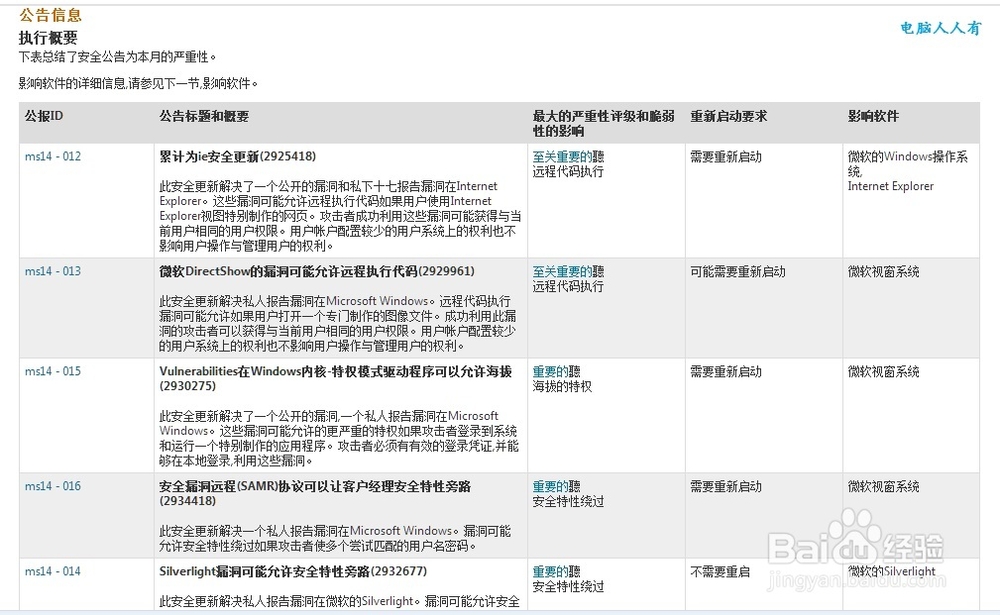1000x615 pixels.
Task: Select title about DirectShow vulnerability (2929961)
Action: 317,271
